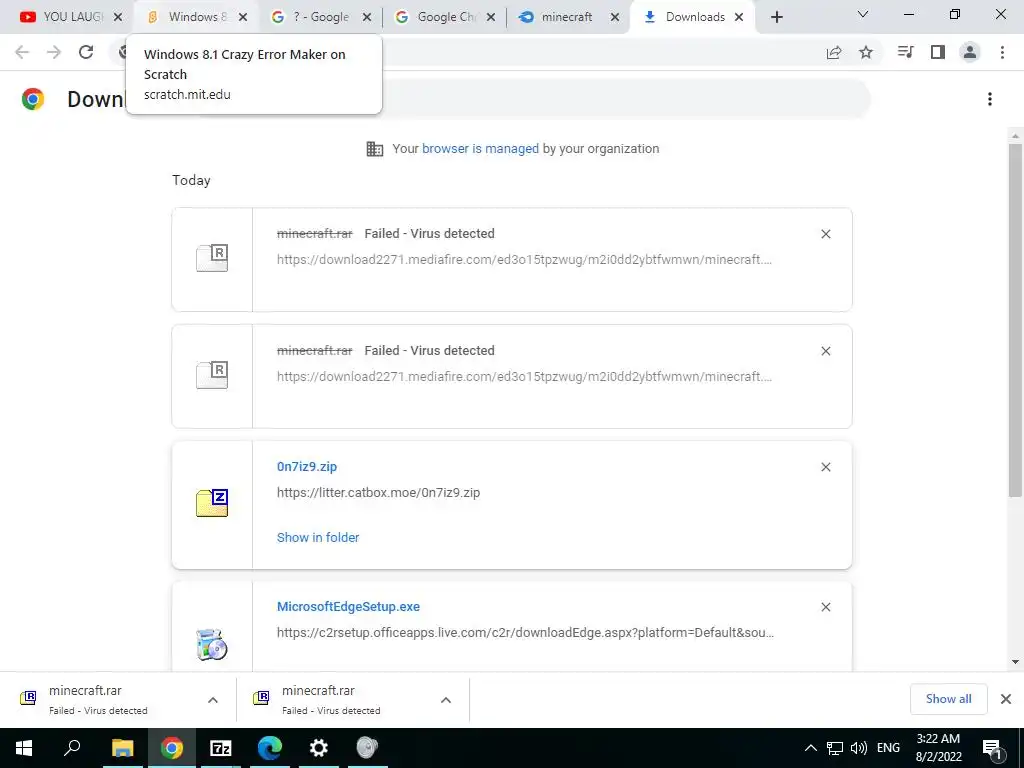
Task: Open the 0n7iz9.zip file link
Action: click(307, 466)
